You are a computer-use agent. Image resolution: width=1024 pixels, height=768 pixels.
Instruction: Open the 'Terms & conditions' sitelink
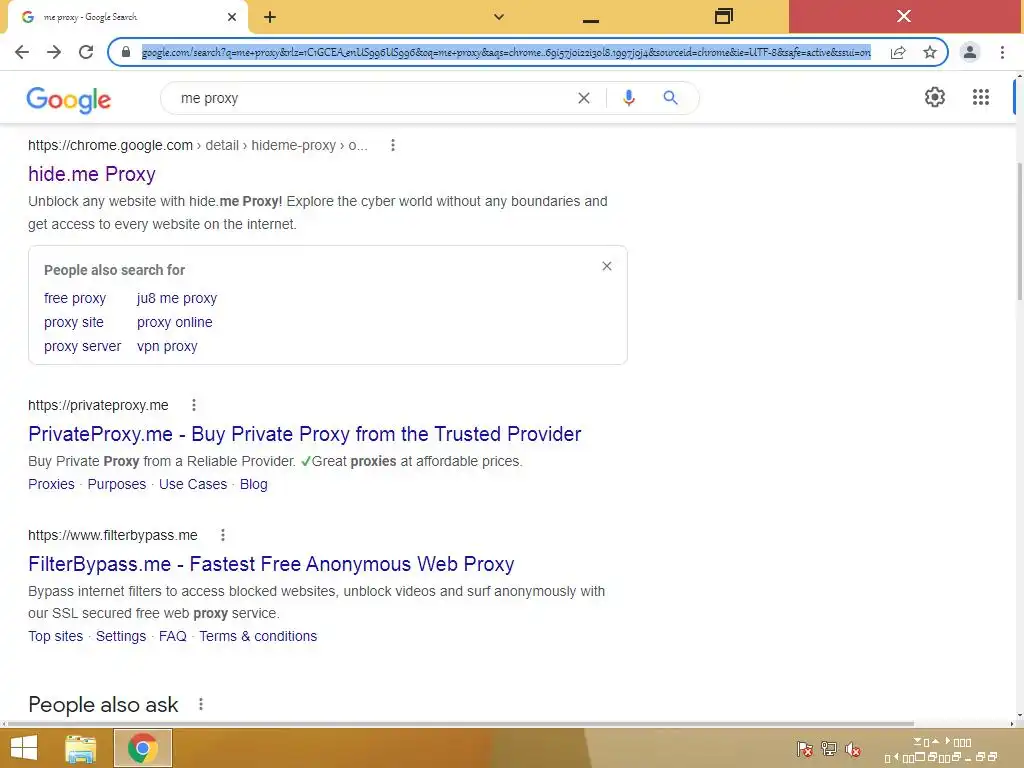[x=258, y=637]
